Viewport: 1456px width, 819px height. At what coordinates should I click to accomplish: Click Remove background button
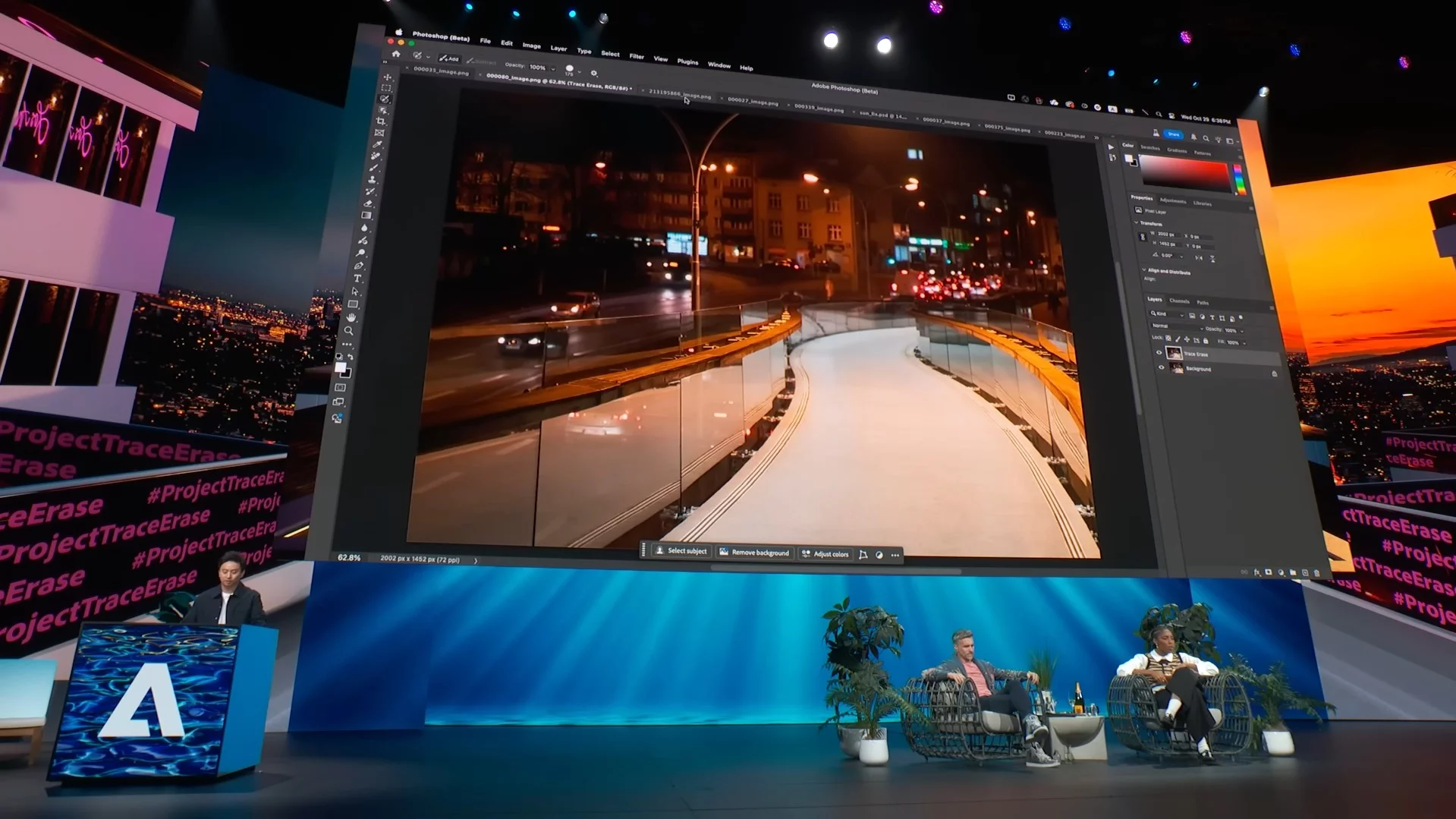point(754,553)
